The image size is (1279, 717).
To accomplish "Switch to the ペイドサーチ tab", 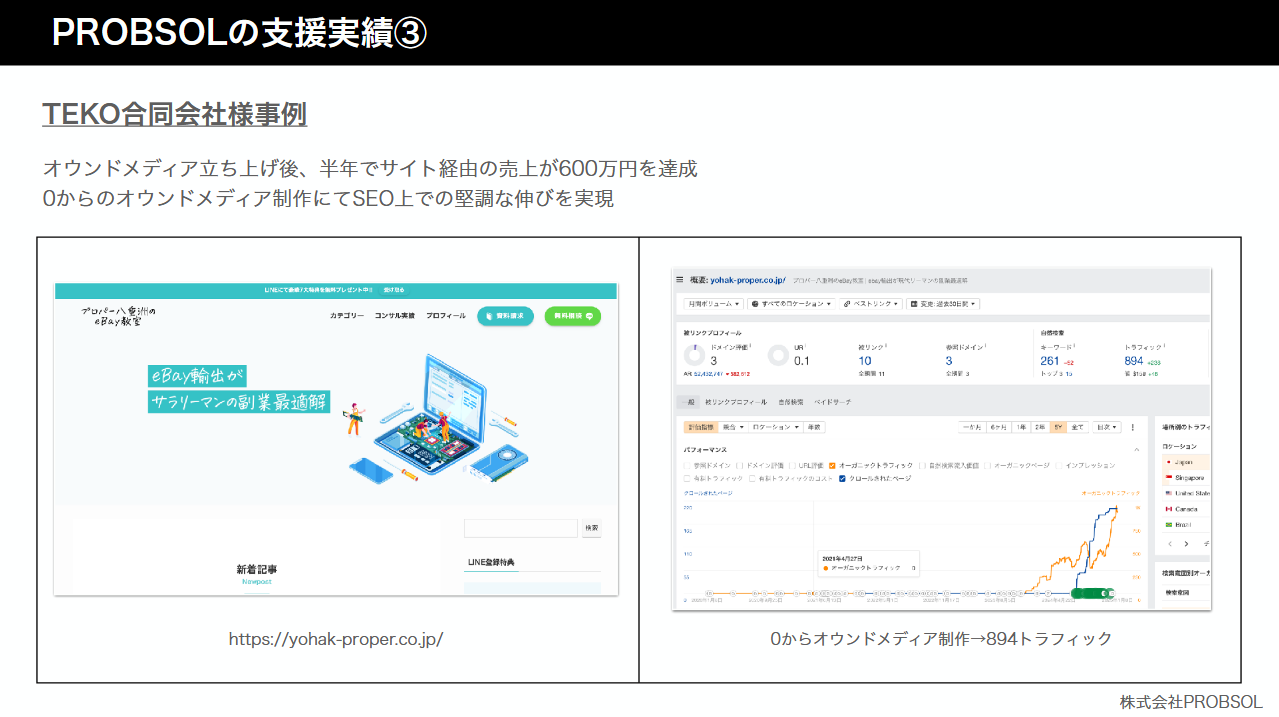I will click(832, 401).
